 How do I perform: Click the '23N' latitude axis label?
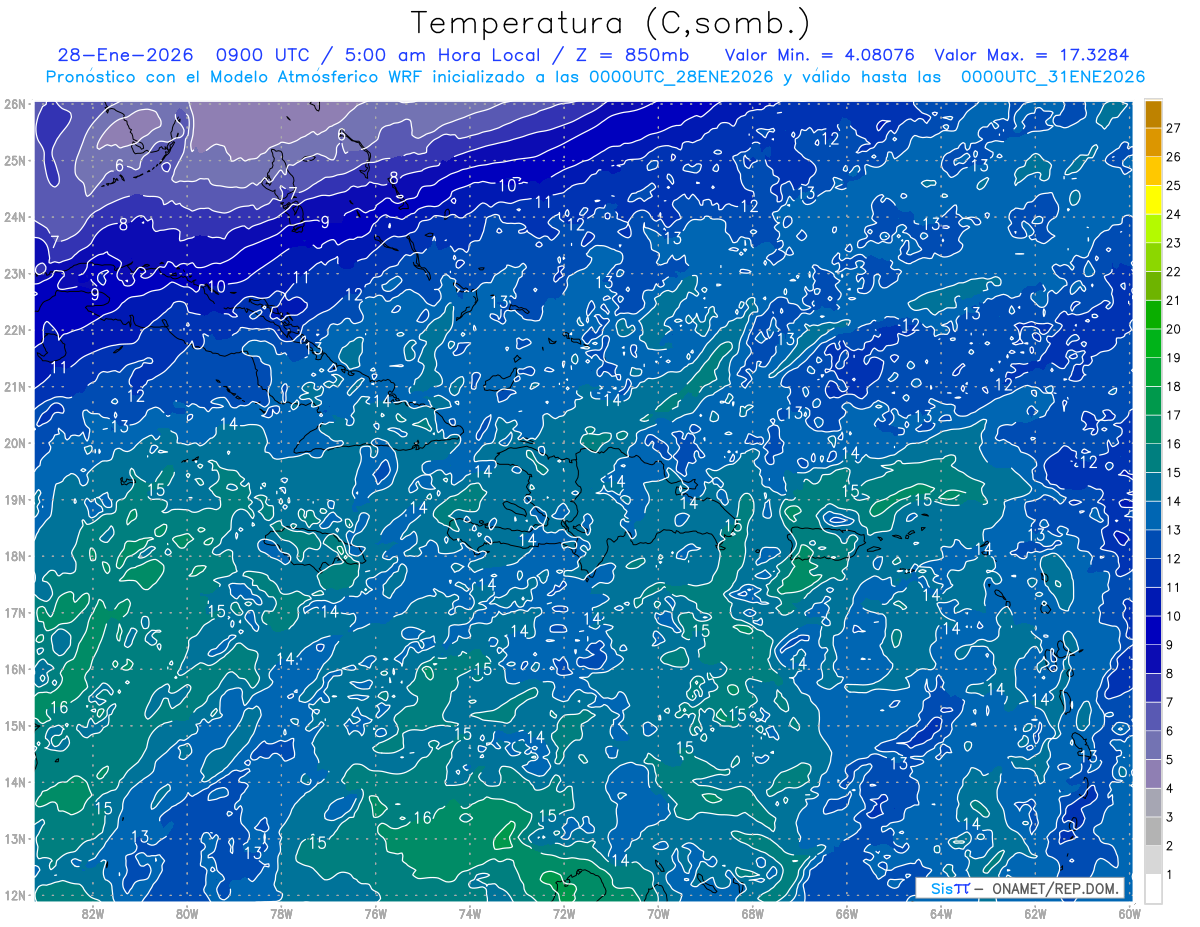click(15, 273)
